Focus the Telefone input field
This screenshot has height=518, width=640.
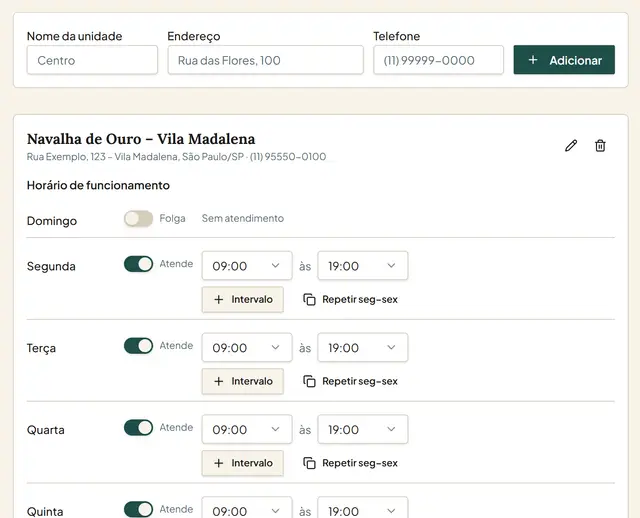[x=438, y=60]
